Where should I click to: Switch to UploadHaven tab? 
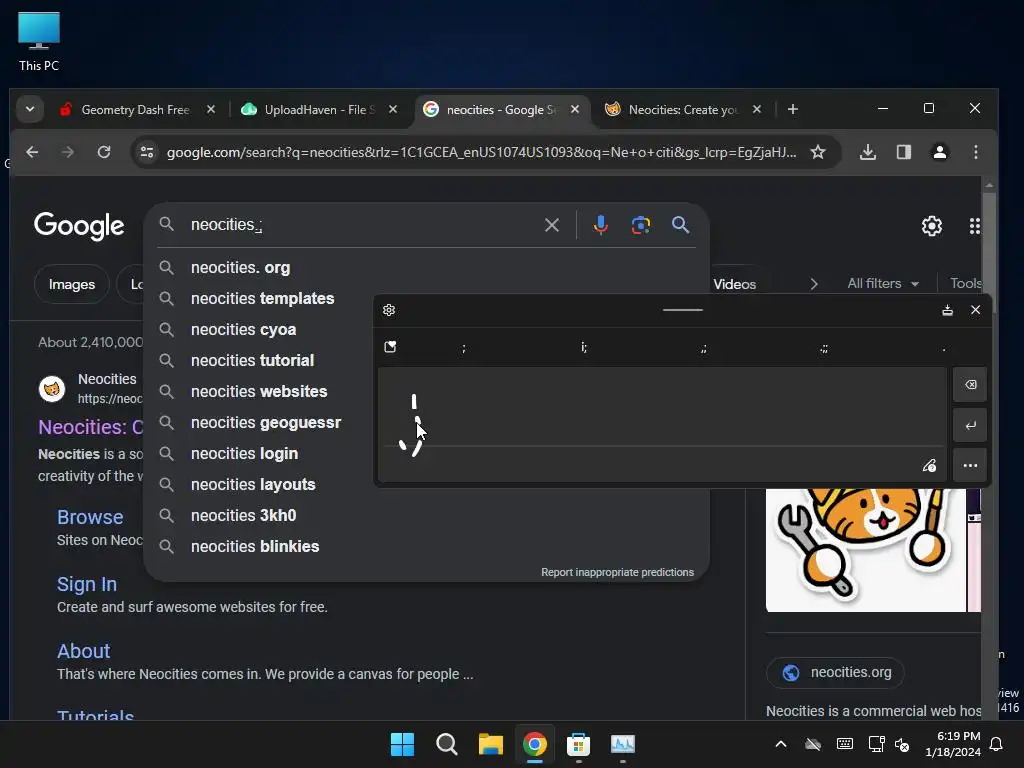[x=319, y=110]
